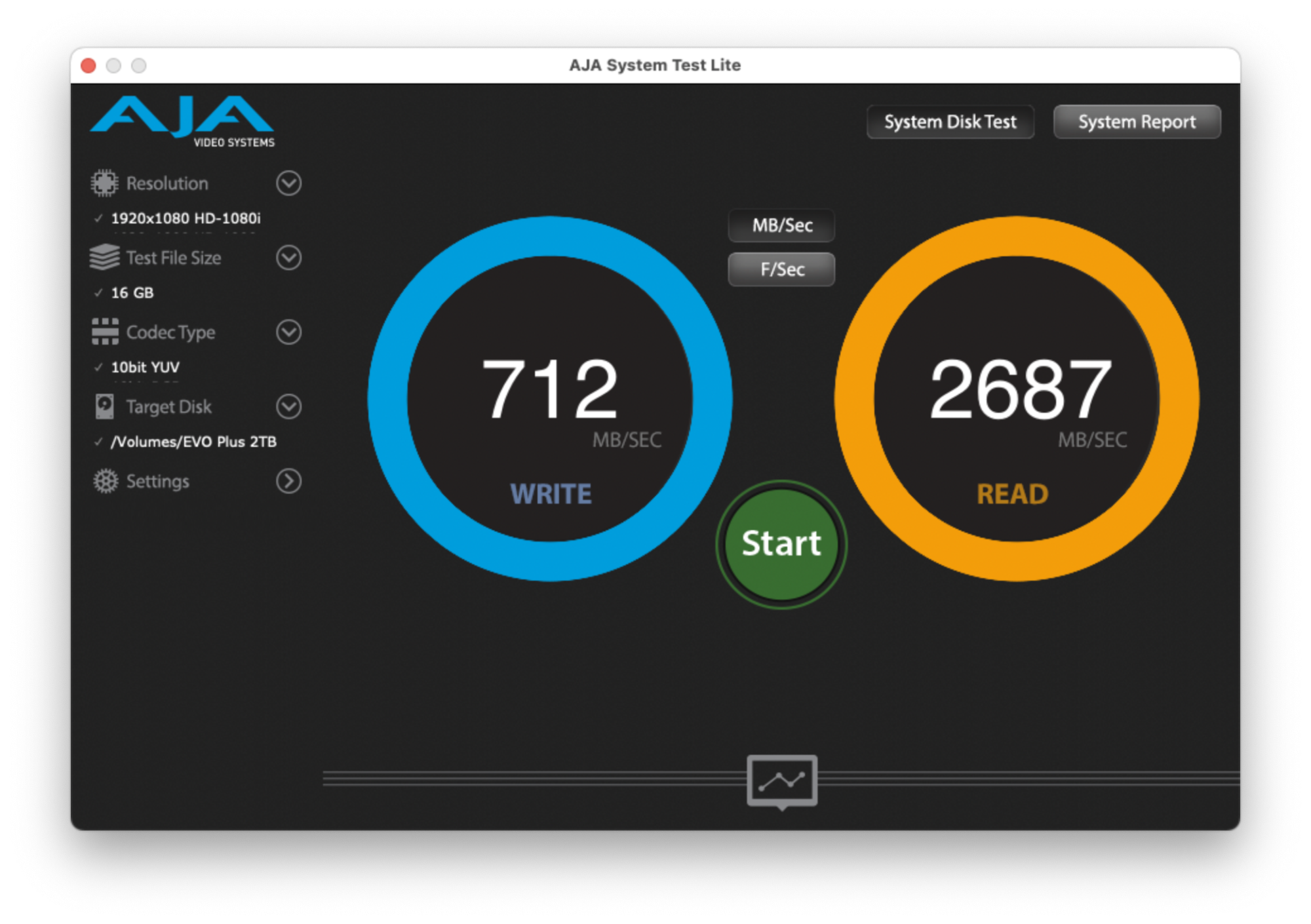Click the Codec Type film icon
This screenshot has width=1311, height=924.
click(105, 332)
